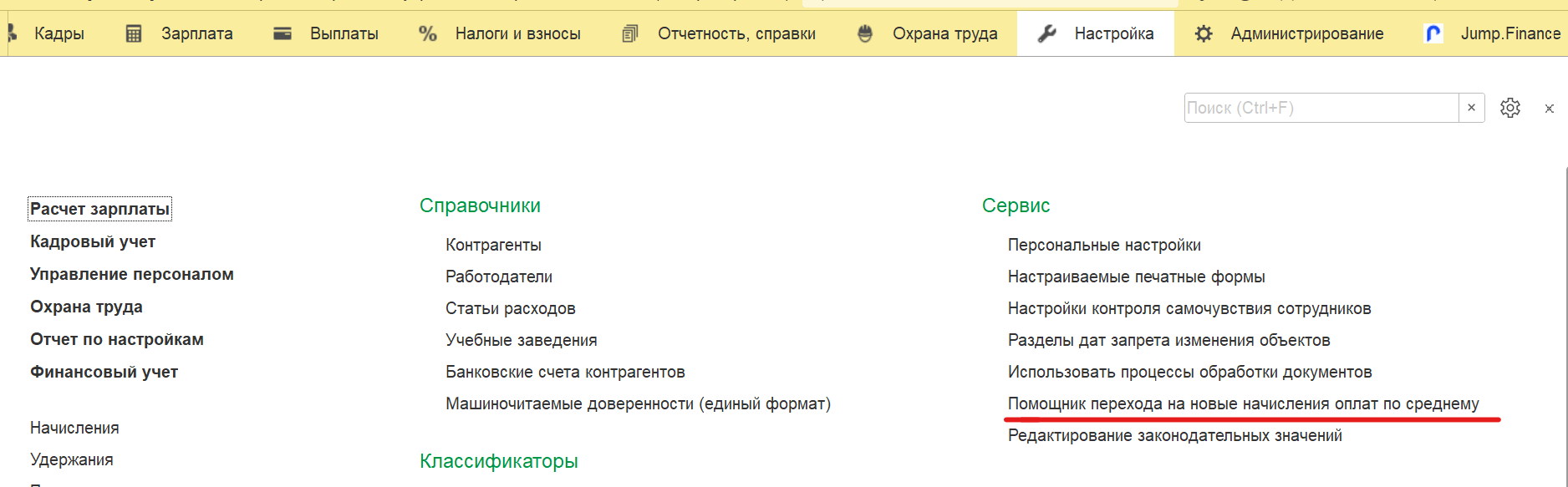Open the Контрагенты reference list
The image size is (1568, 487).
493,245
